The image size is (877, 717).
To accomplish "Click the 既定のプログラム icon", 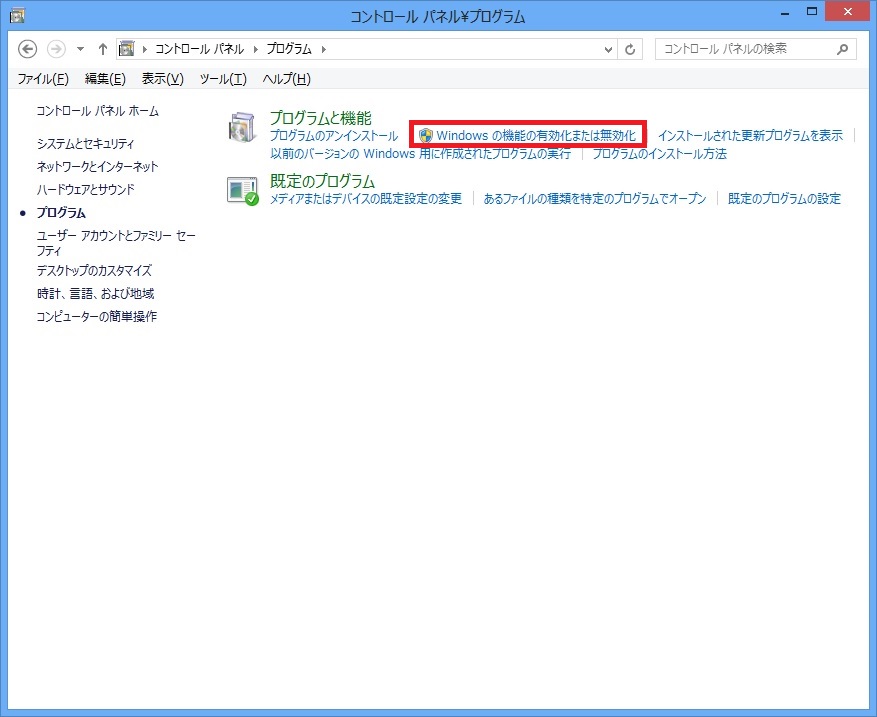I will click(x=243, y=191).
